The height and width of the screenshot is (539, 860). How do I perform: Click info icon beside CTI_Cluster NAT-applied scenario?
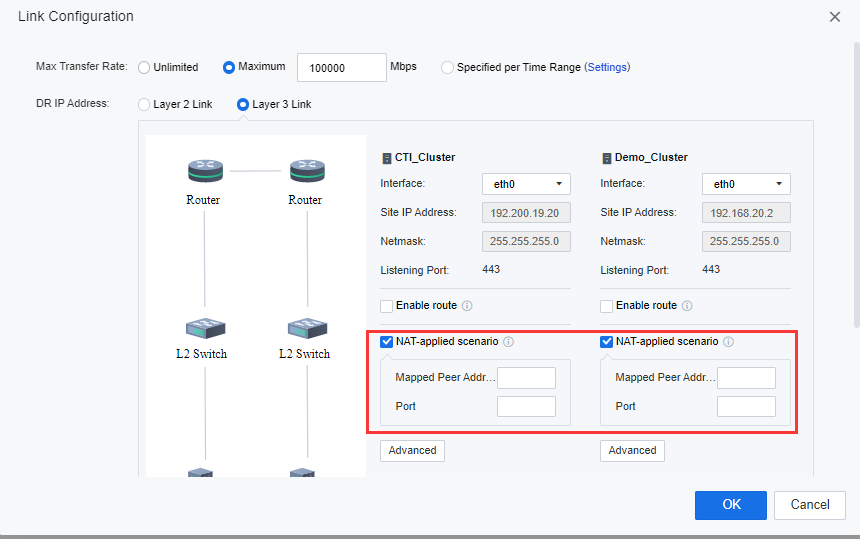(508, 342)
